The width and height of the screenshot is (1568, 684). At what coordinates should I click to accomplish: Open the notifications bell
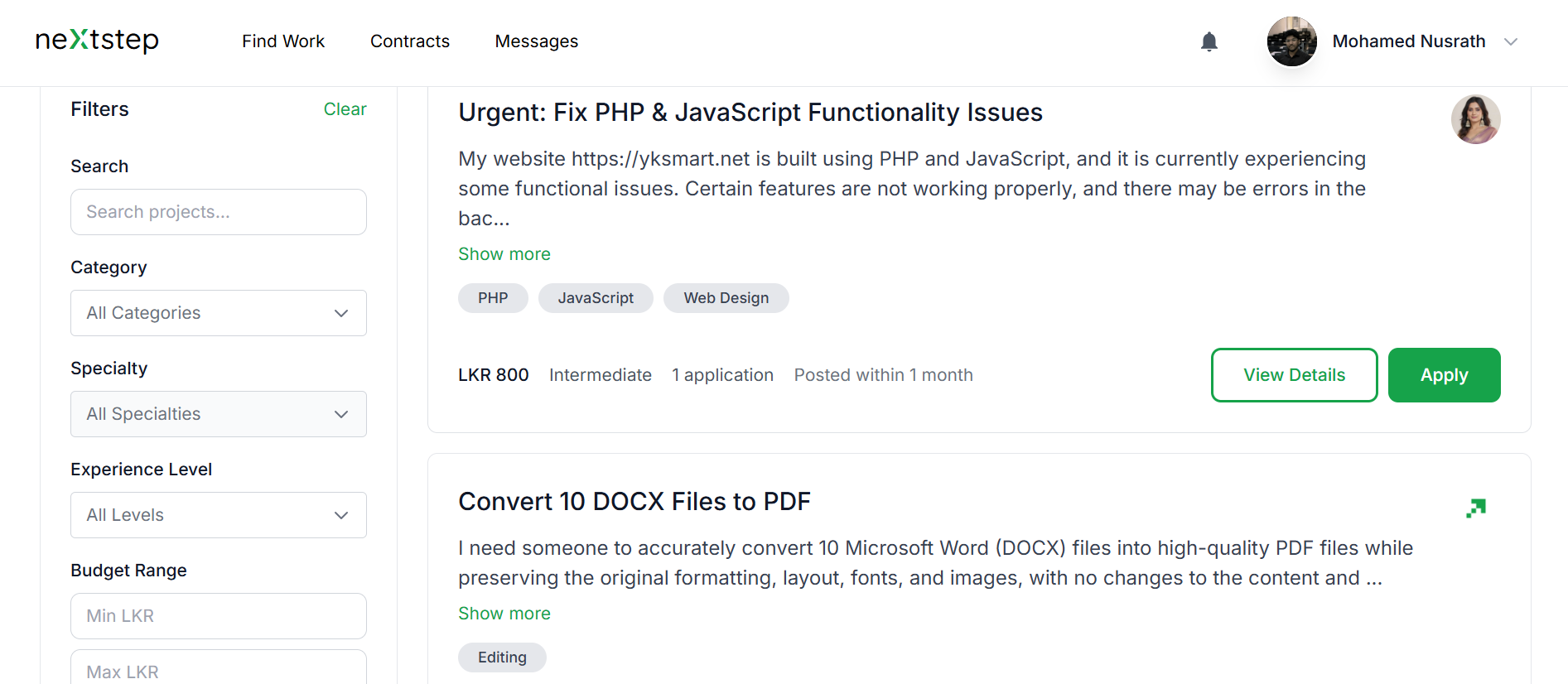(x=1209, y=41)
